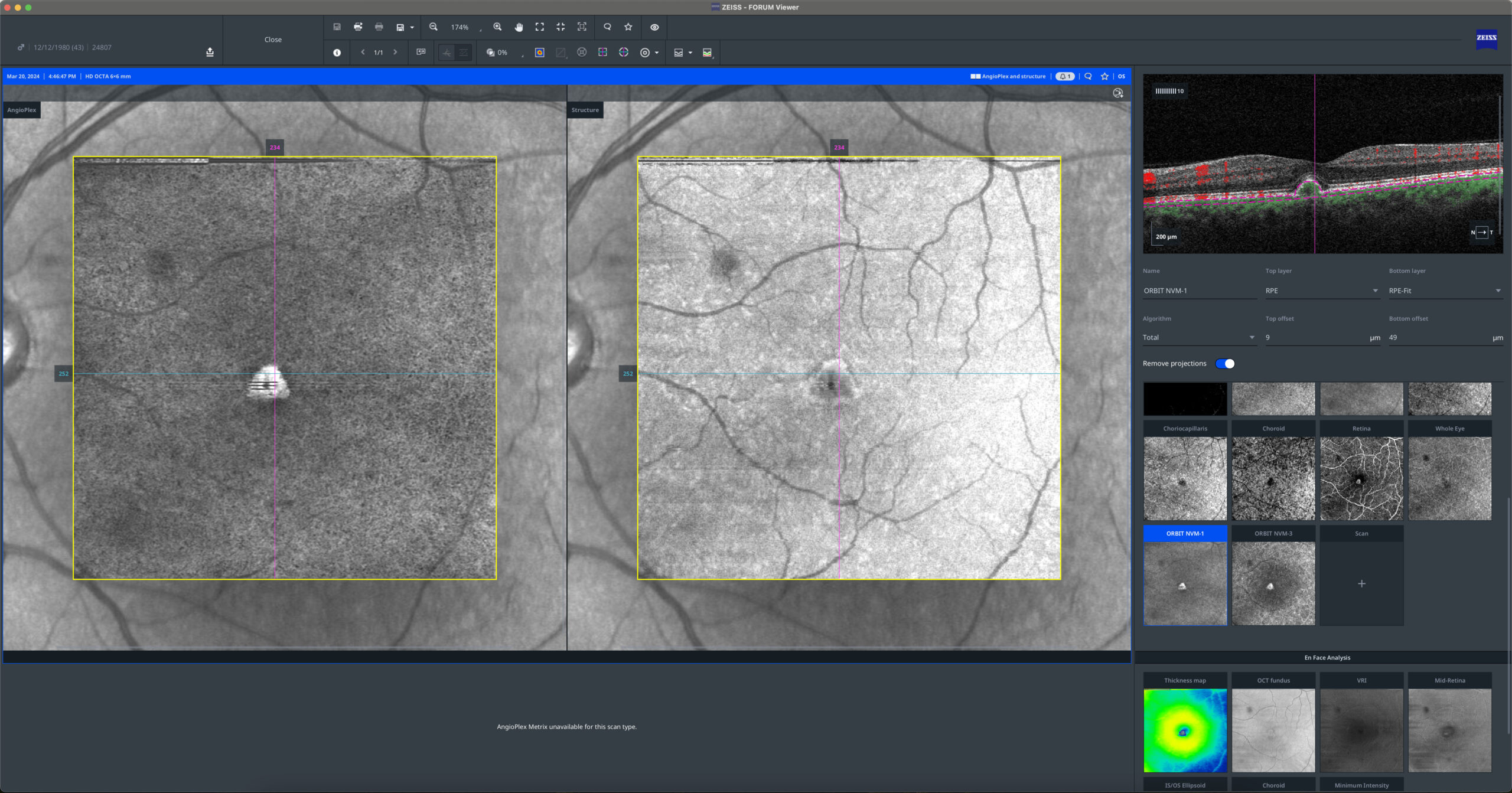
Task: Select the Retina slab preset
Action: tap(1361, 470)
